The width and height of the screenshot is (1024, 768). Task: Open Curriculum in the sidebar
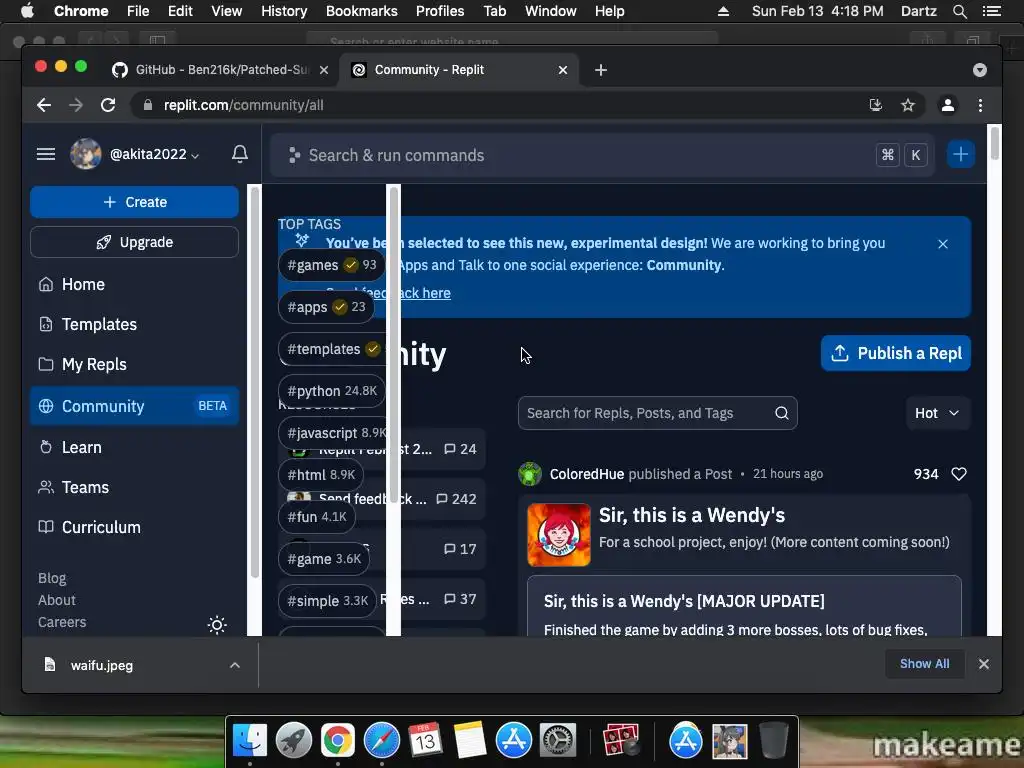click(x=135, y=528)
